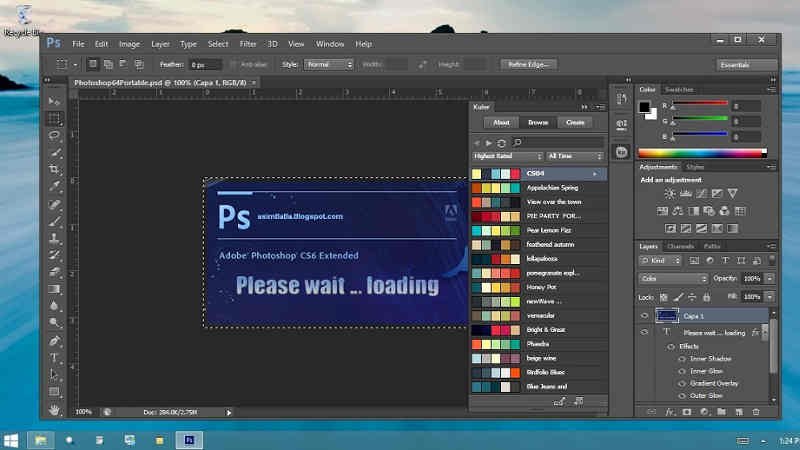Click the layer style fx button
Viewport: 800px width, 450px height.
(670, 412)
